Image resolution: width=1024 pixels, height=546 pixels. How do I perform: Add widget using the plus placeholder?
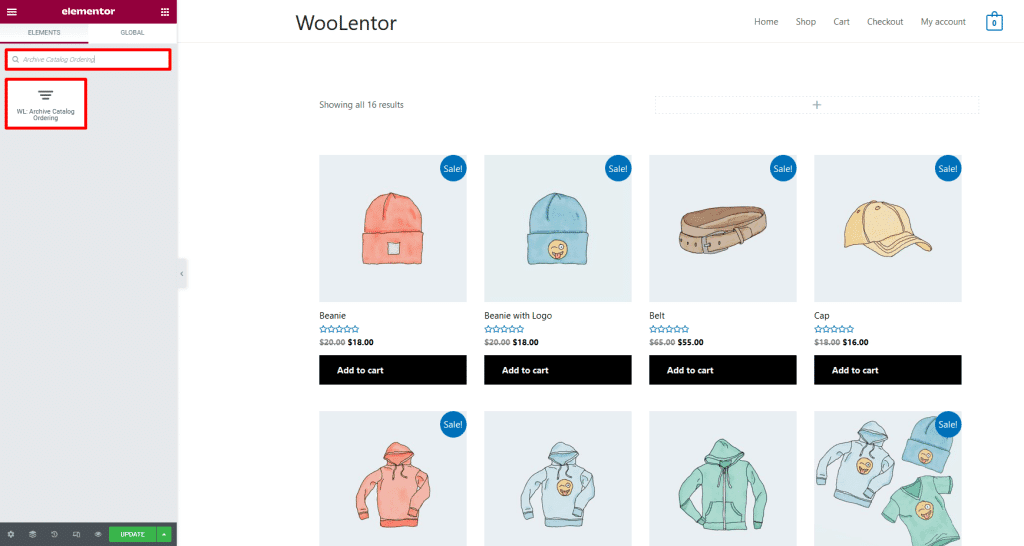[x=816, y=104]
